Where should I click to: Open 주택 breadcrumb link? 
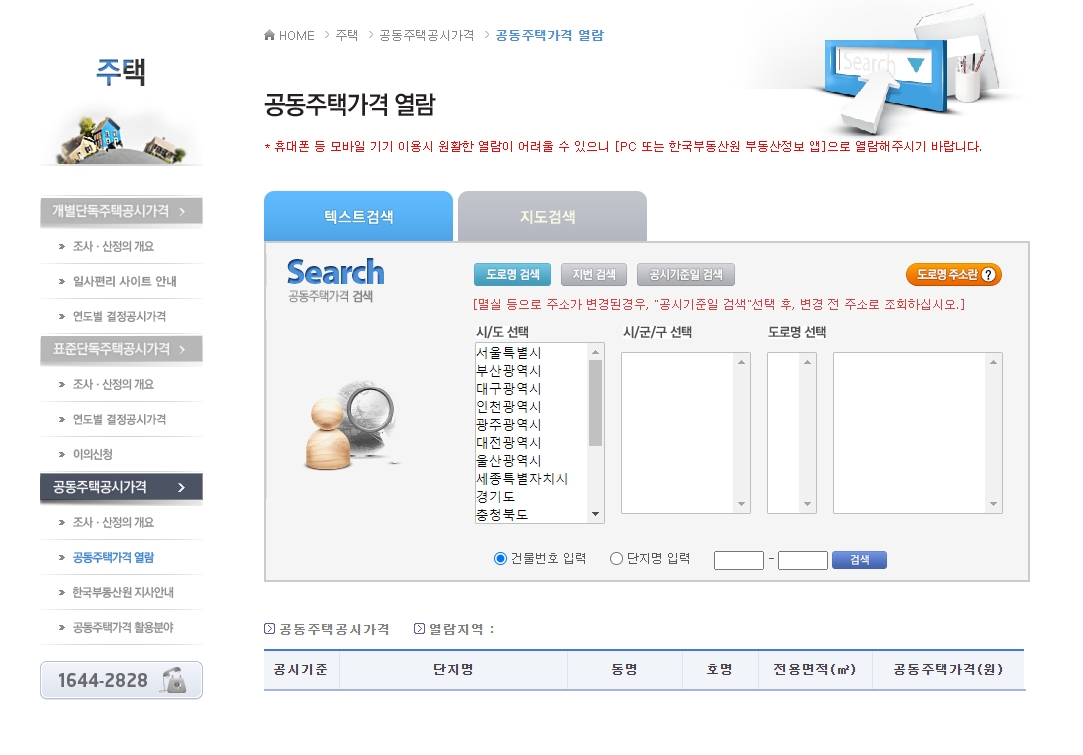(347, 35)
